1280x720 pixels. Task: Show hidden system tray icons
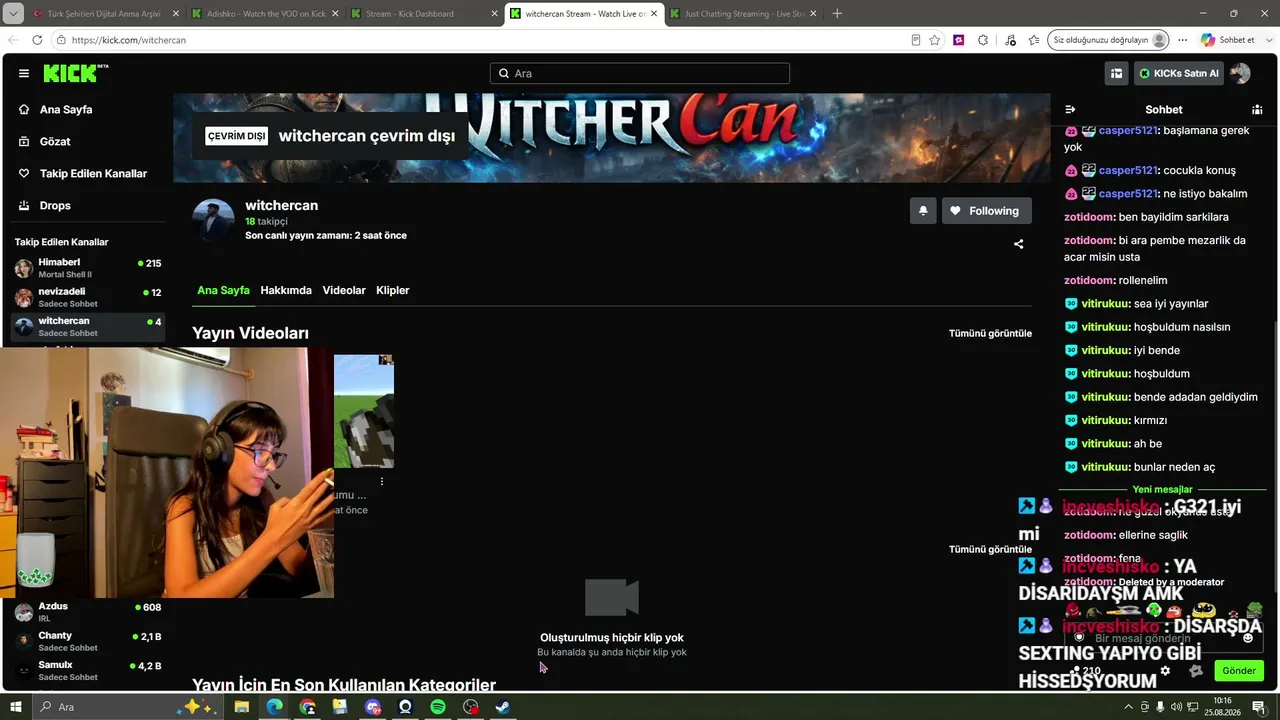pos(1129,707)
